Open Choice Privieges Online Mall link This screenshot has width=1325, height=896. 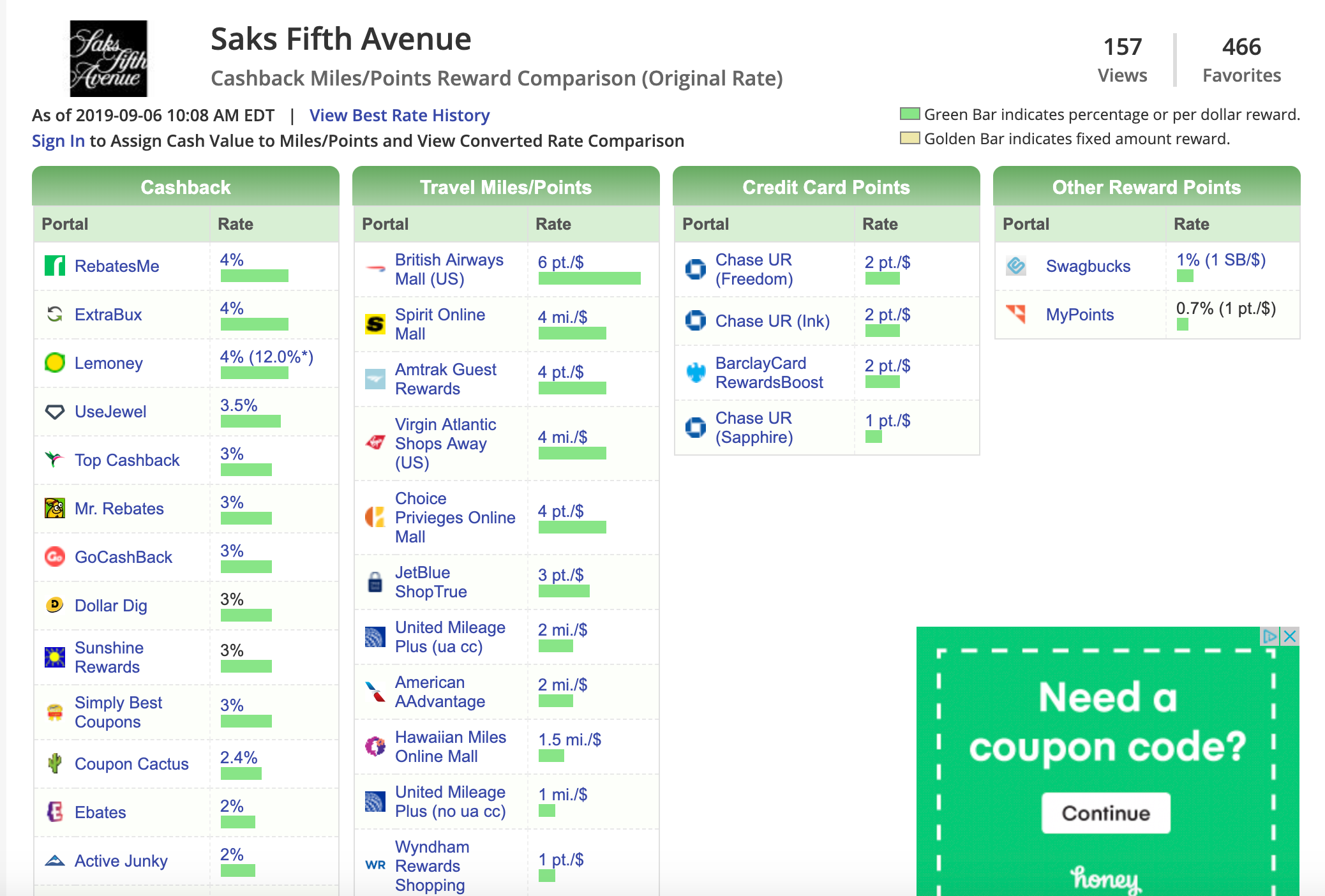(455, 518)
